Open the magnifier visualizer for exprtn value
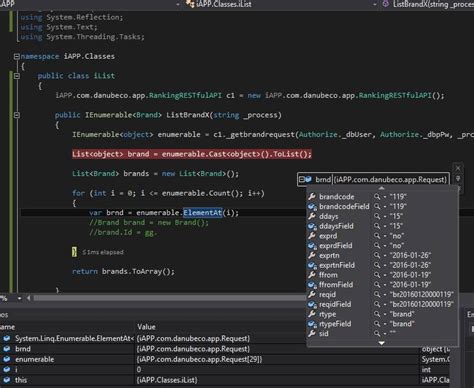Image resolution: width=474 pixels, height=388 pixels. pos(377,255)
